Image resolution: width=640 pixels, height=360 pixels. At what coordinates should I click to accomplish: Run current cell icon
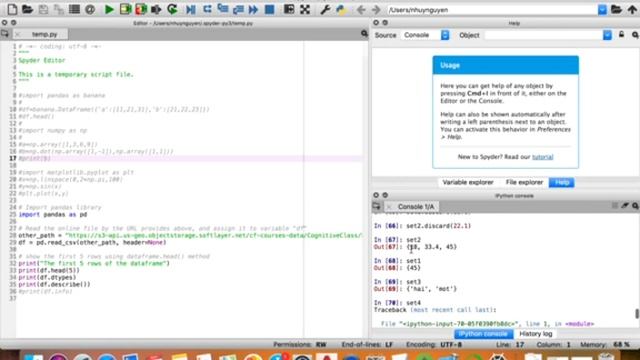[x=125, y=9]
